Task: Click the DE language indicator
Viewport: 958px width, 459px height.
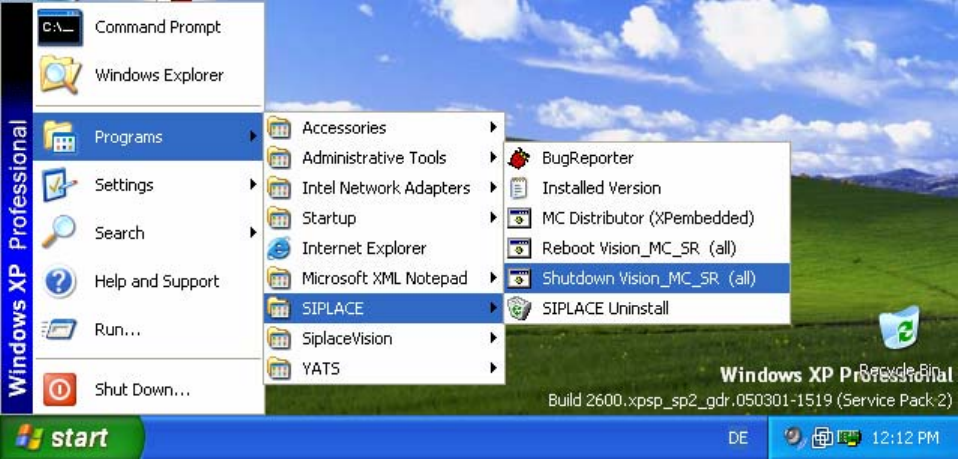Action: click(x=738, y=438)
